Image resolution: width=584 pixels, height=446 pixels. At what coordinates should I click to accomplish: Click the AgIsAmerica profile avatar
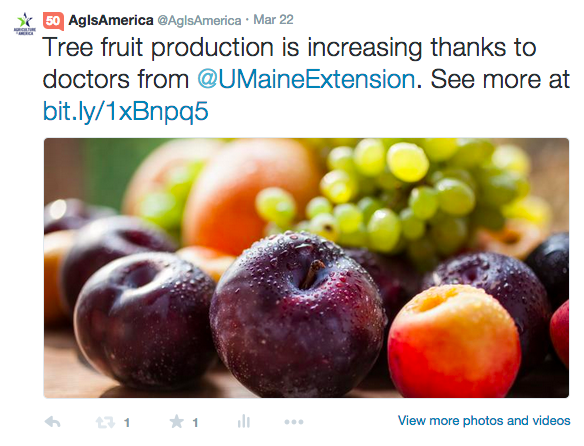[x=25, y=24]
